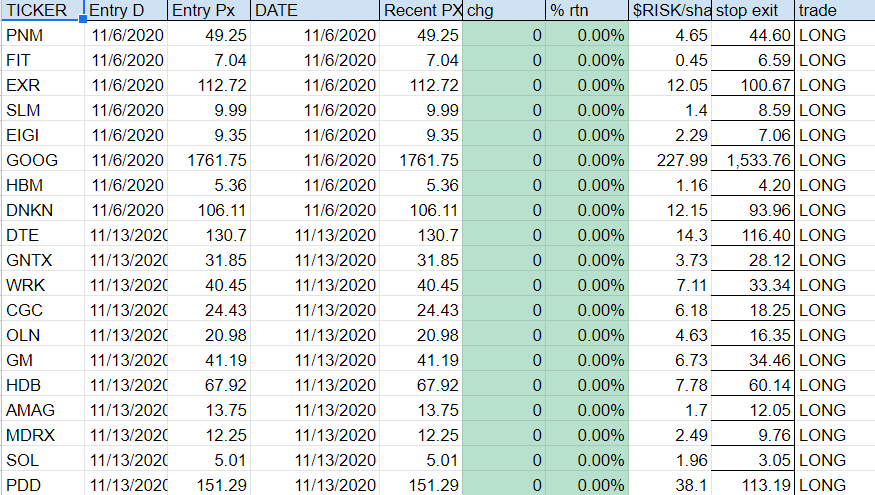Screen dimensions: 875x495
Task: Click ticker cell EIGI
Action: coord(42,135)
